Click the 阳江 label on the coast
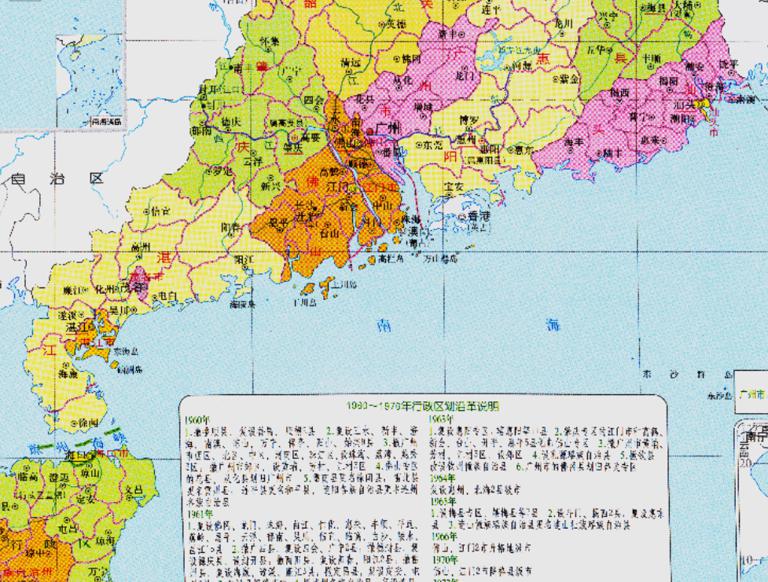 coord(243,259)
